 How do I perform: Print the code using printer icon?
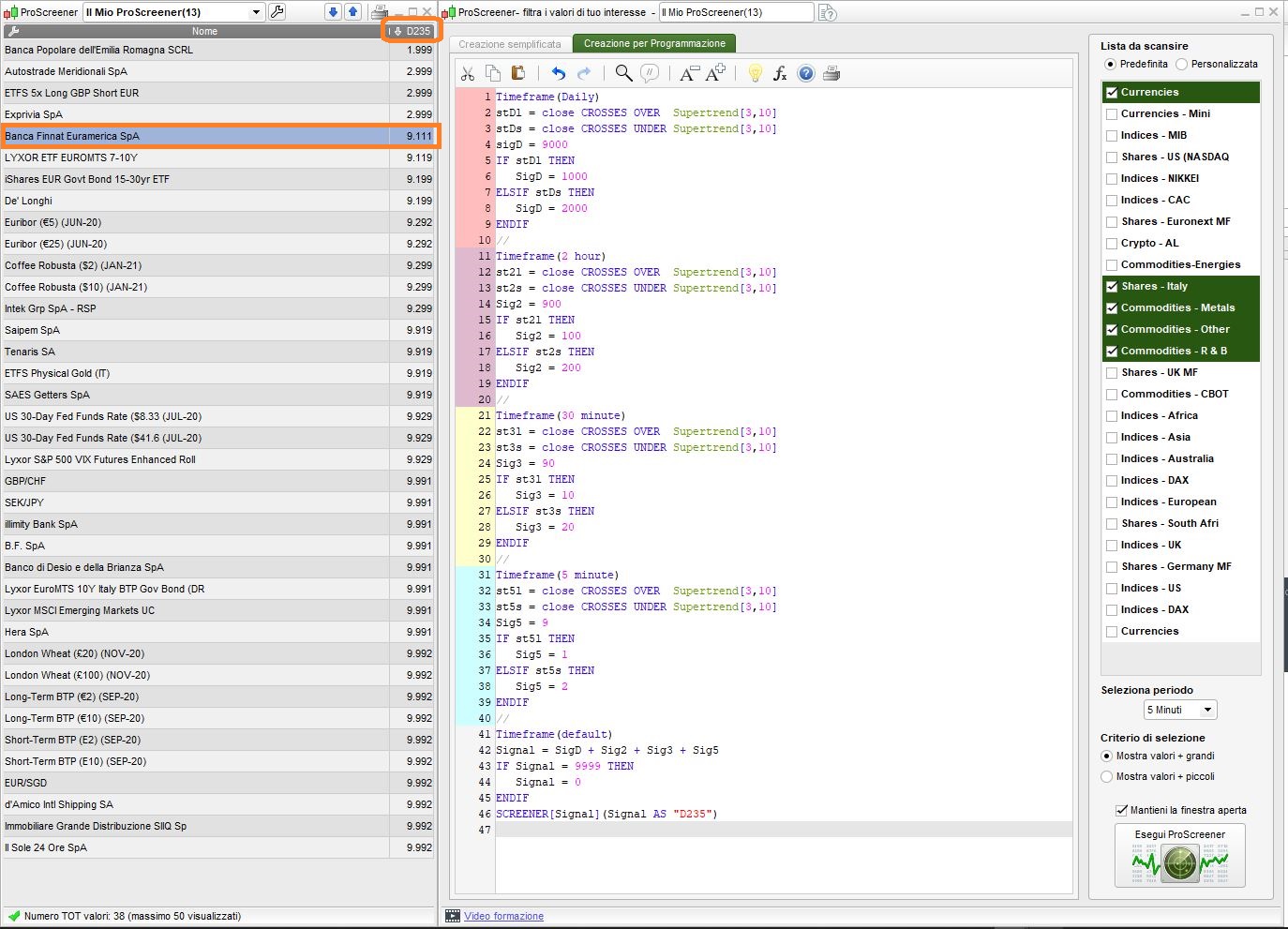pos(831,73)
